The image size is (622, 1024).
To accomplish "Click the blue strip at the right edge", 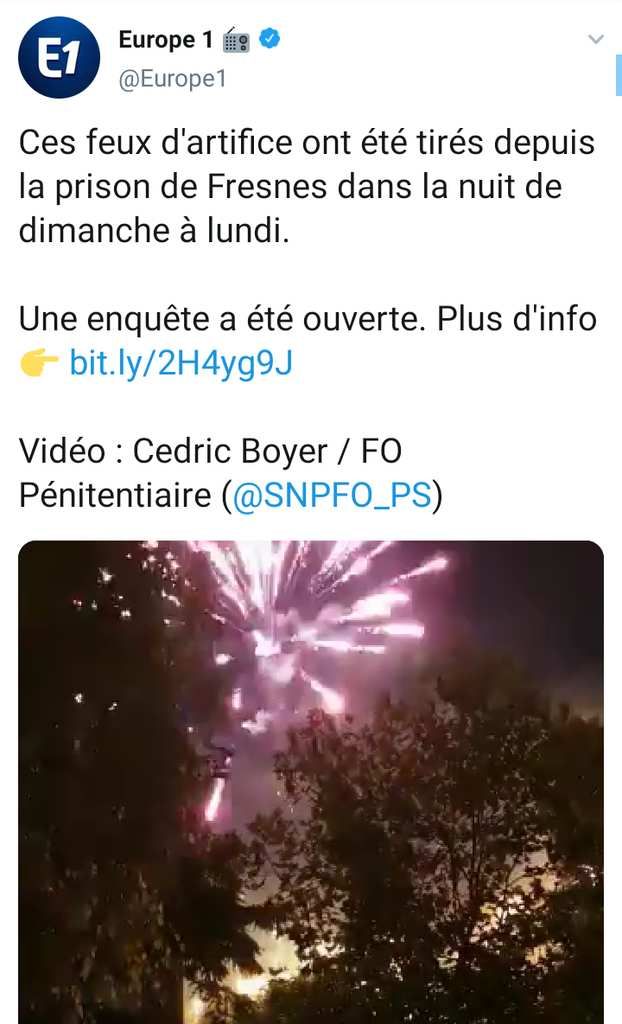I will click(x=618, y=76).
